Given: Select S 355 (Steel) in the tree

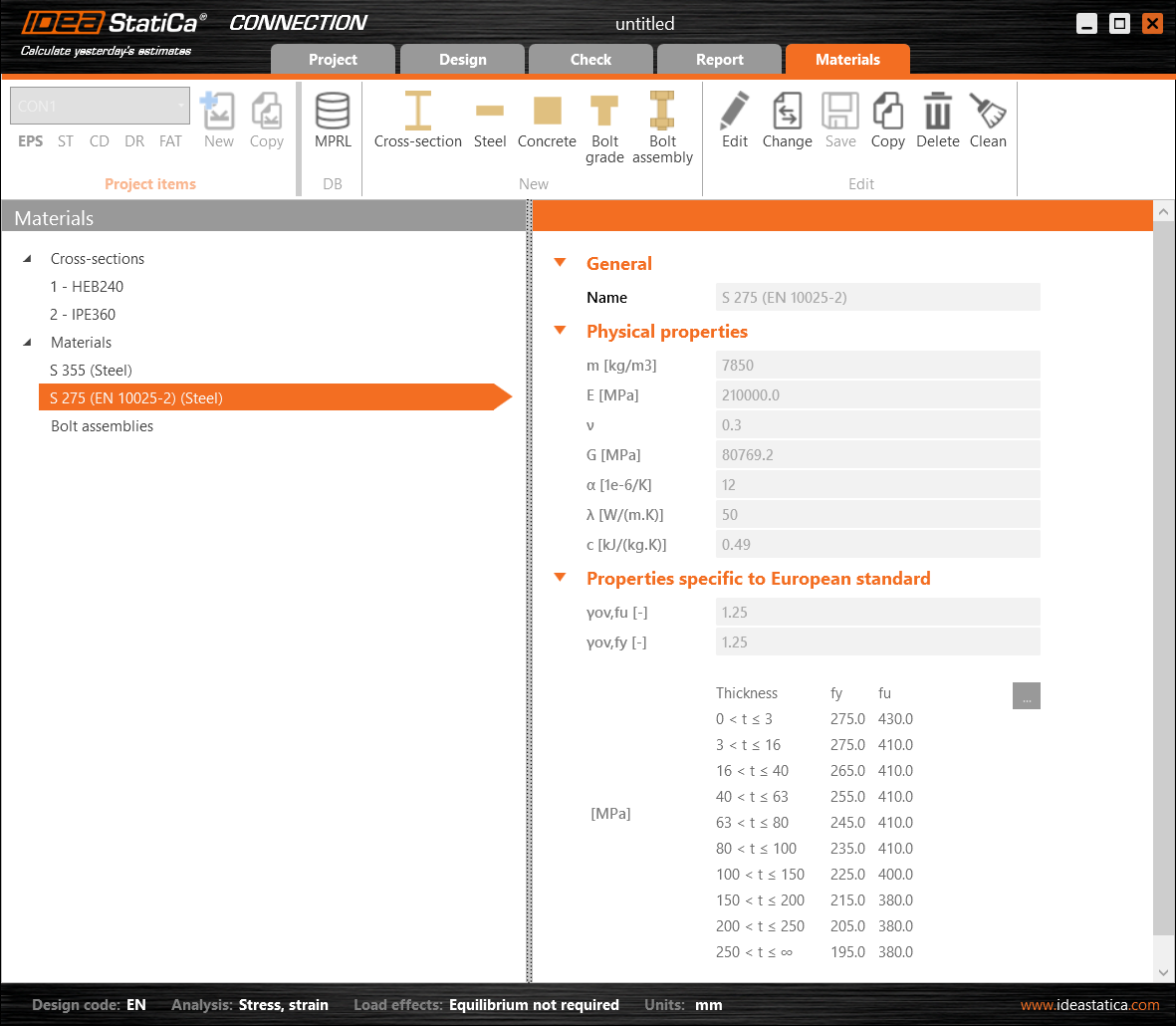Looking at the screenshot, I should [x=92, y=371].
